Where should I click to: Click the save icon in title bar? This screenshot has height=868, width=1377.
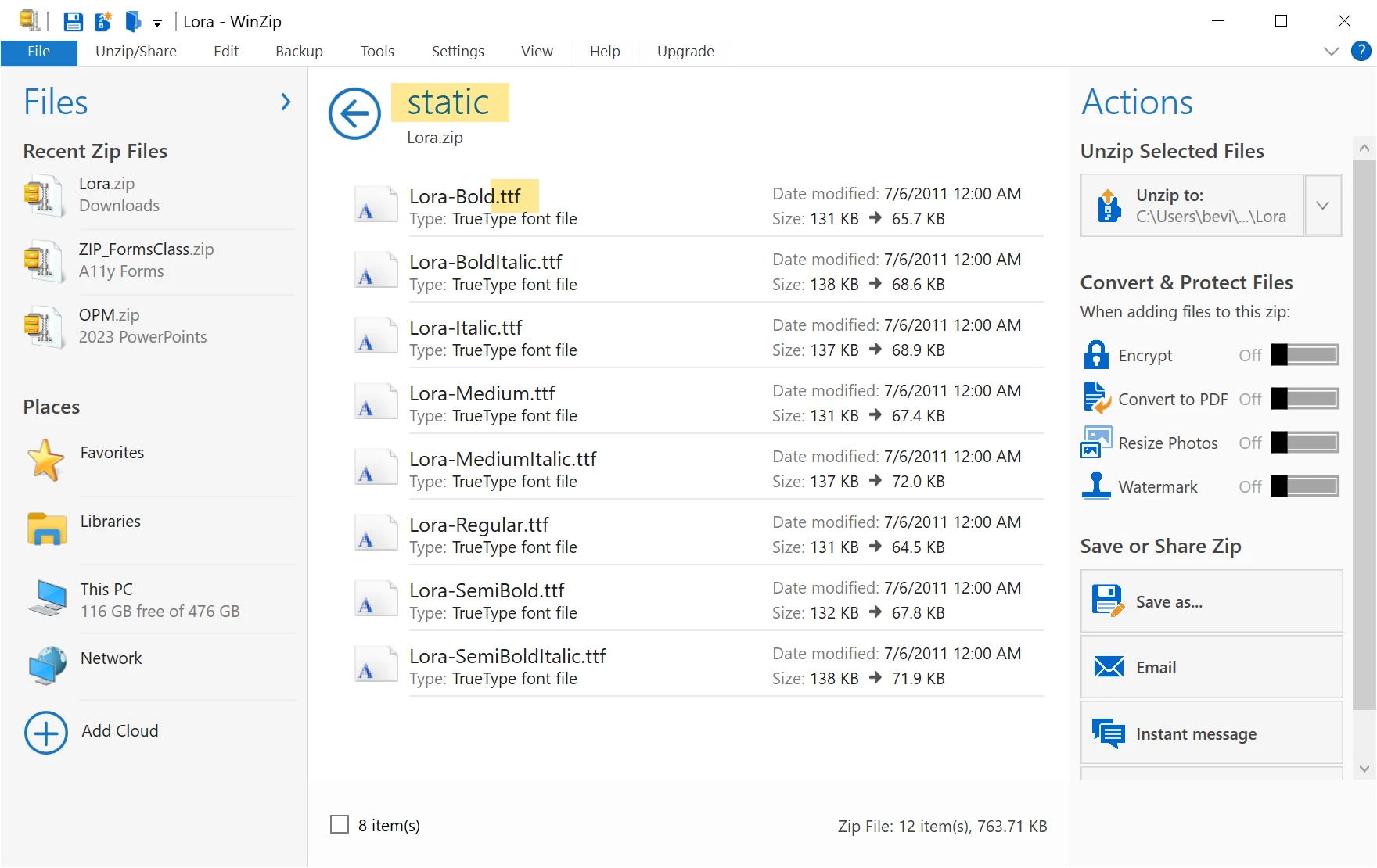[x=73, y=21]
